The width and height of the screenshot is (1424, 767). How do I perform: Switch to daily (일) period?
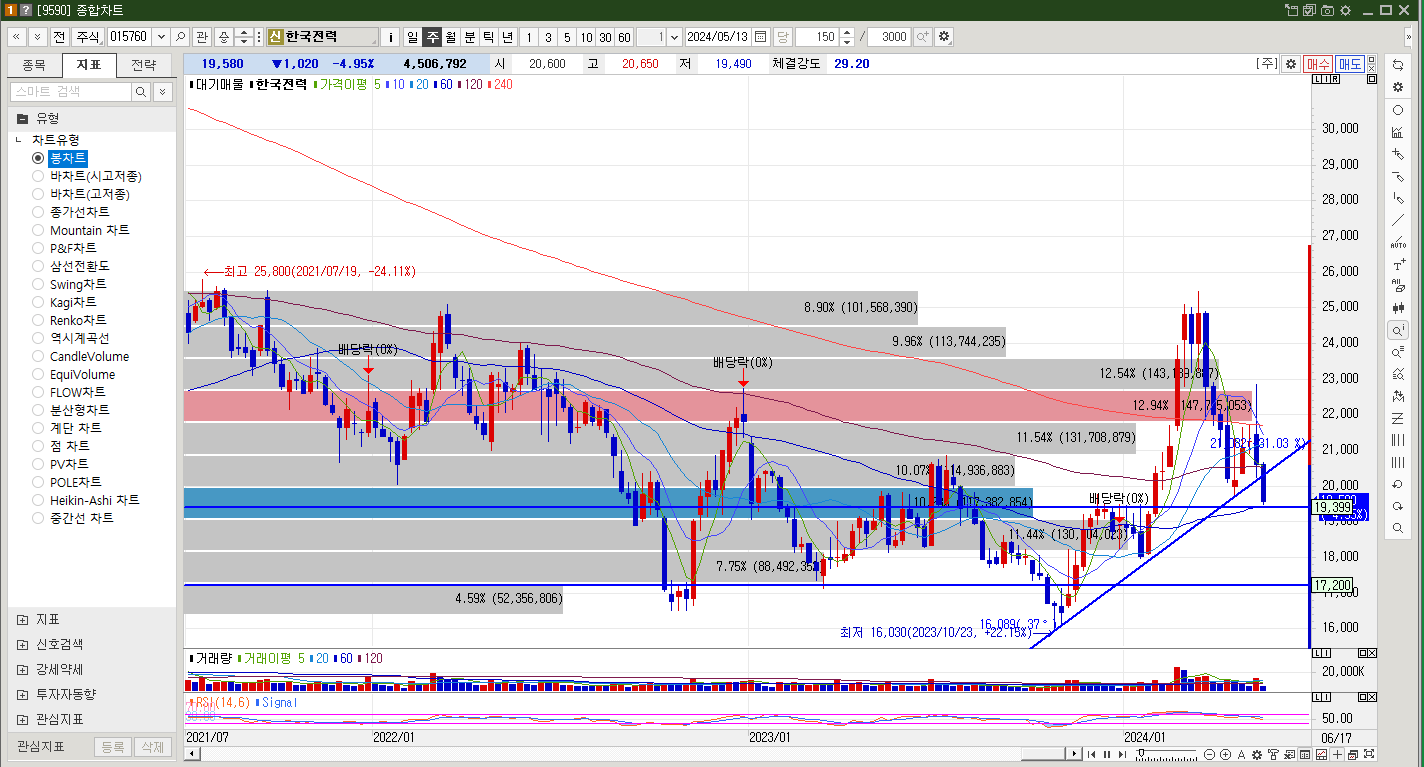(412, 37)
